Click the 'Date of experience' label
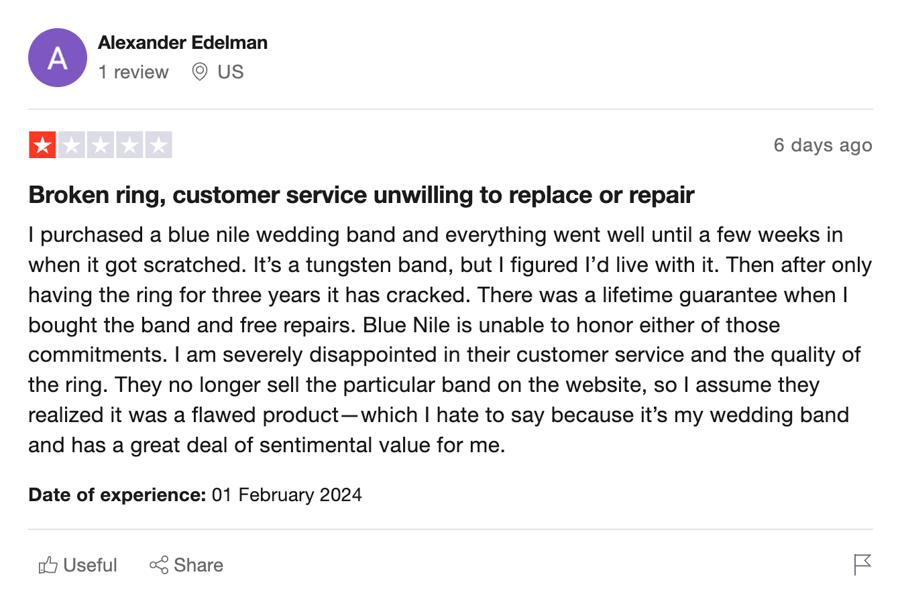 [x=117, y=495]
